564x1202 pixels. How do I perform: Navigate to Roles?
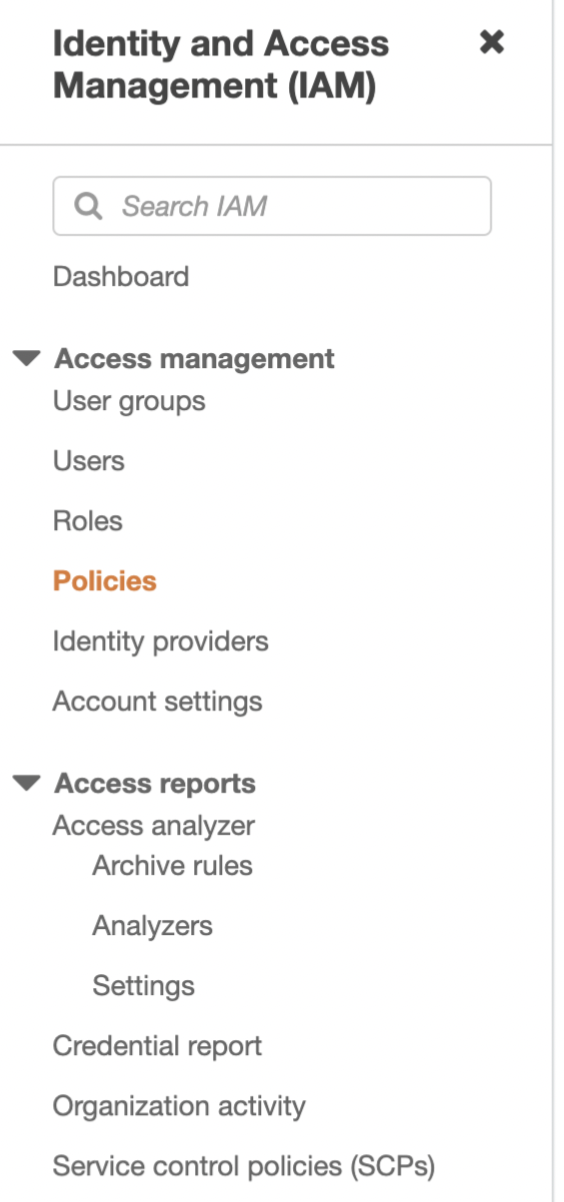point(88,521)
